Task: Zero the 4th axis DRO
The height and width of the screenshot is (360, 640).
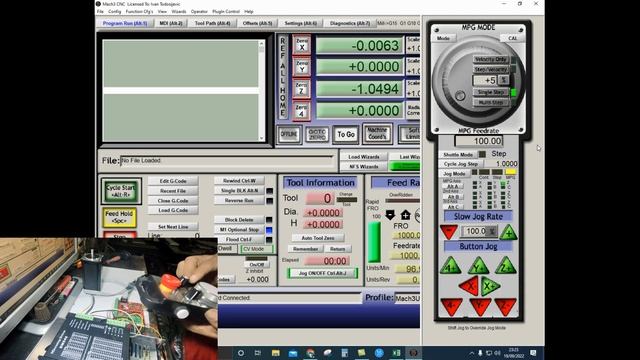Action: 302,111
